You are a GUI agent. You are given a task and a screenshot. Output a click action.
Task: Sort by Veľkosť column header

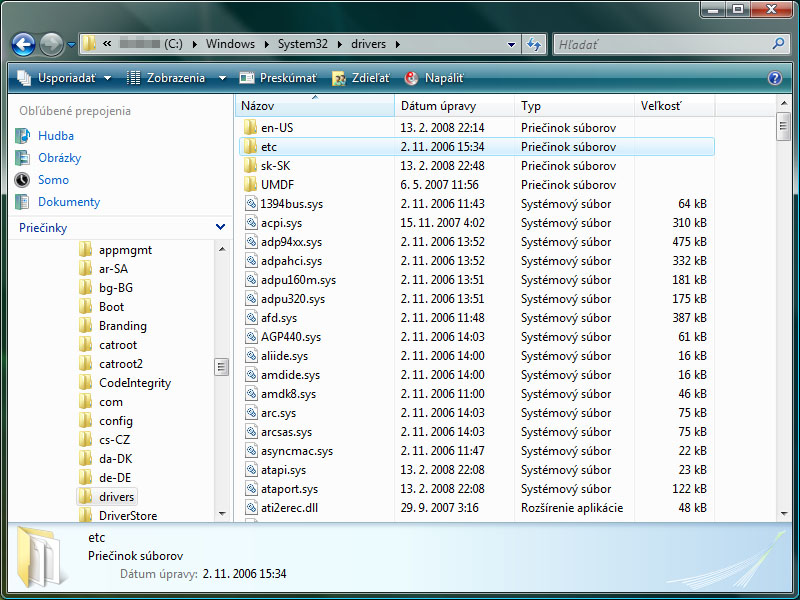coord(674,106)
